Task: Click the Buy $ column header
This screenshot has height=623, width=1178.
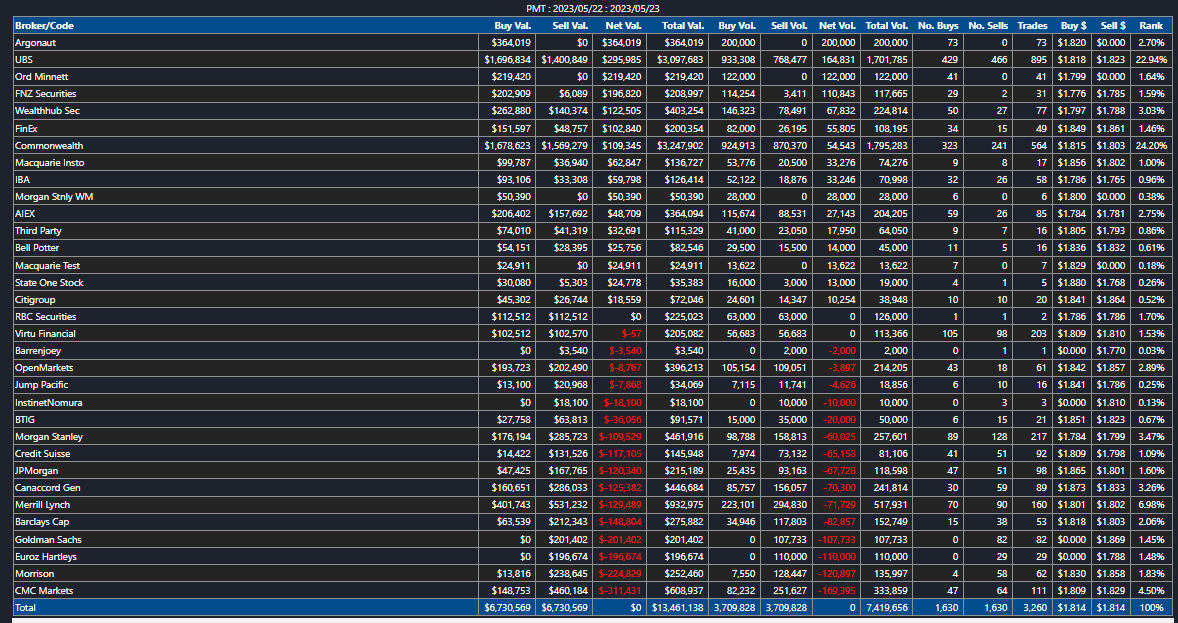Action: (1074, 26)
